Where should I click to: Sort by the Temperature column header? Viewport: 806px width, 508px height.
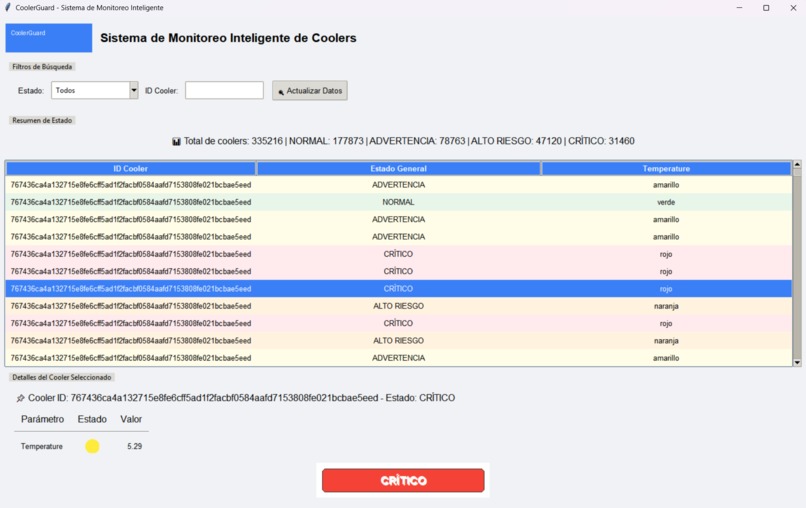[x=666, y=168]
